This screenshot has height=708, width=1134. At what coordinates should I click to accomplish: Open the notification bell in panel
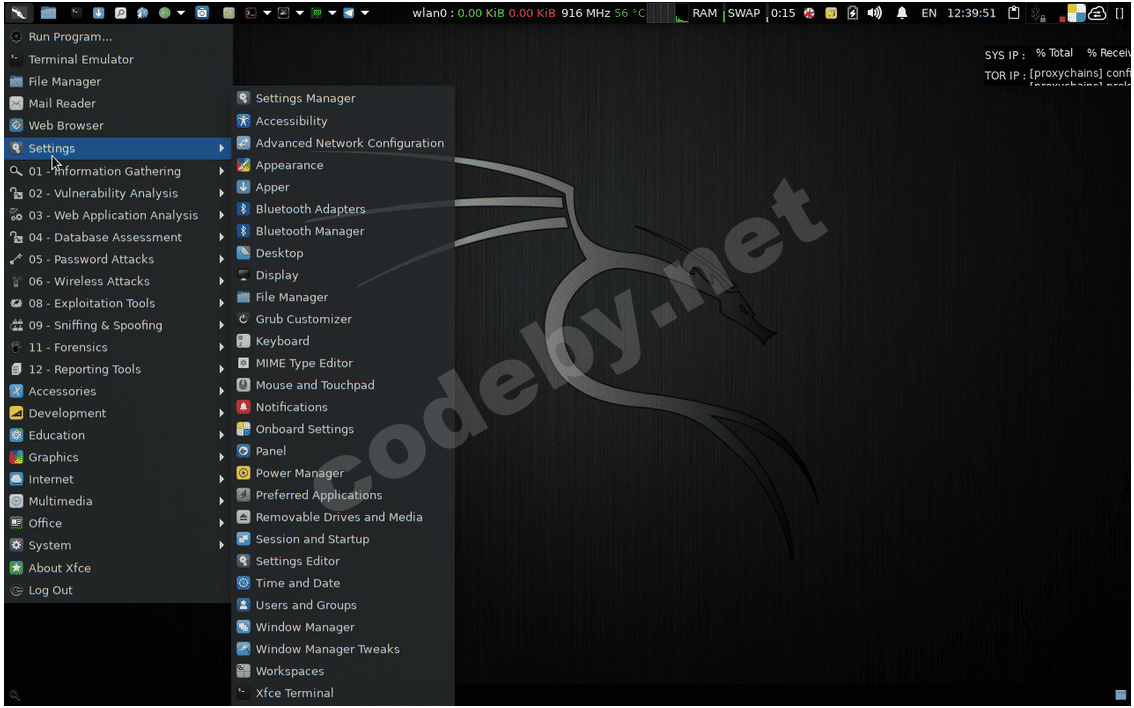click(x=901, y=12)
